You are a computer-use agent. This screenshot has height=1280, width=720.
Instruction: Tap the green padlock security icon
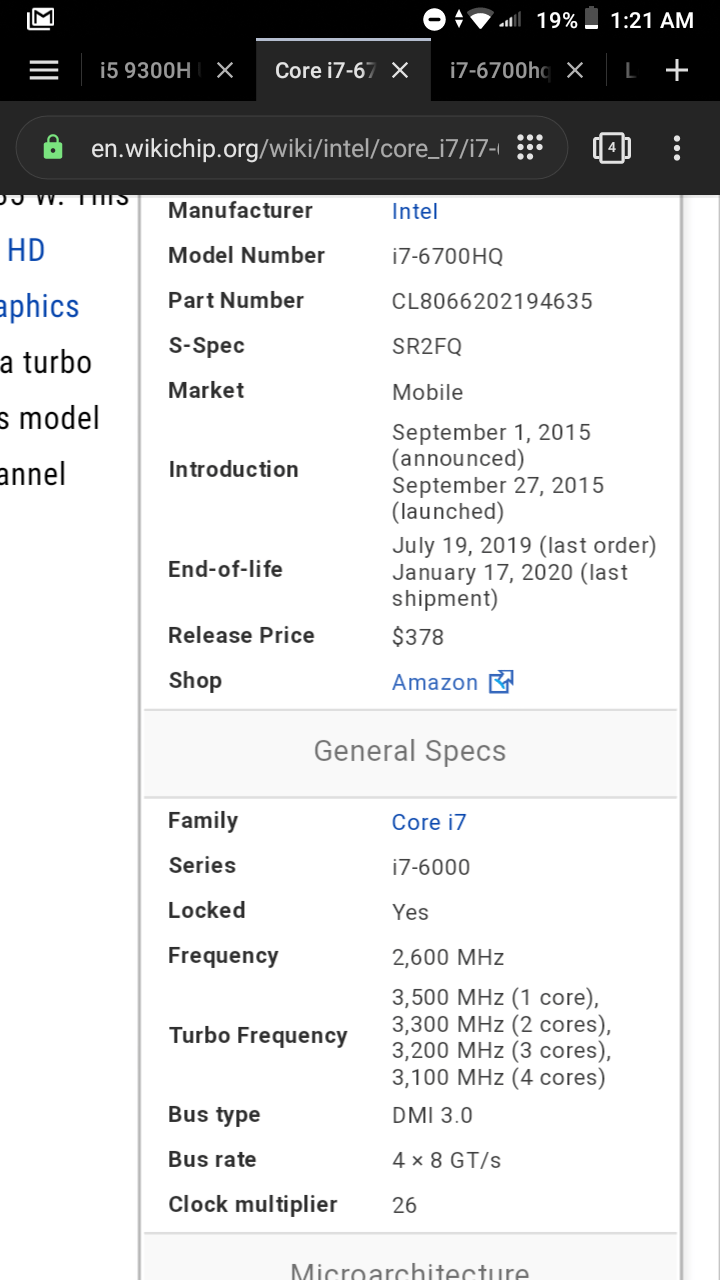click(53, 148)
